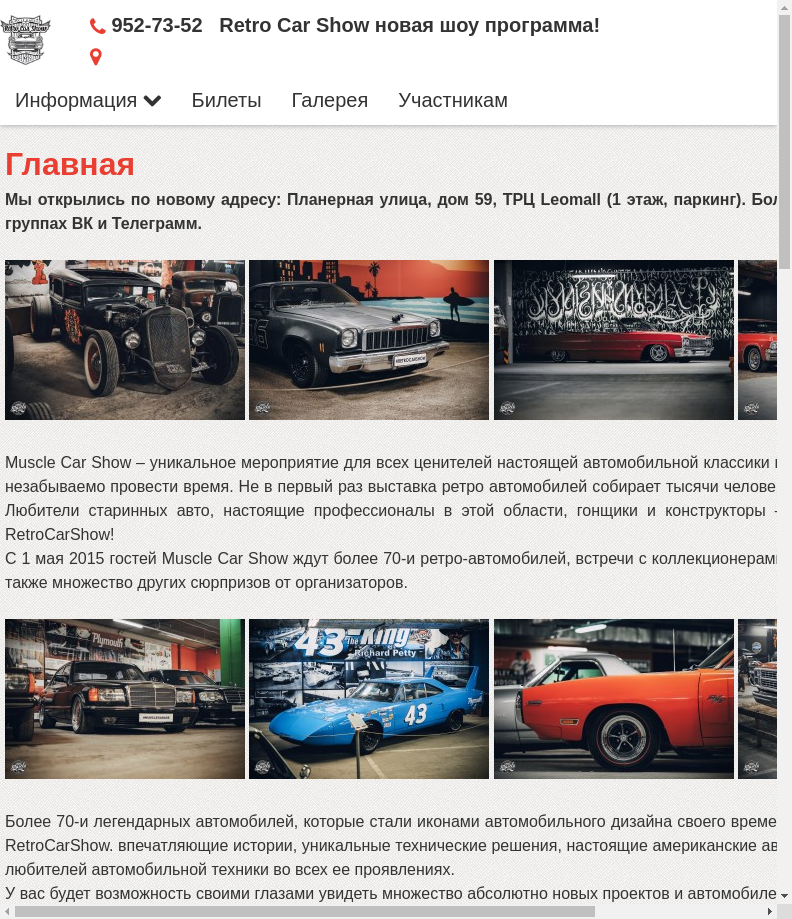Click the vertical scrollbar down arrow

point(784,895)
